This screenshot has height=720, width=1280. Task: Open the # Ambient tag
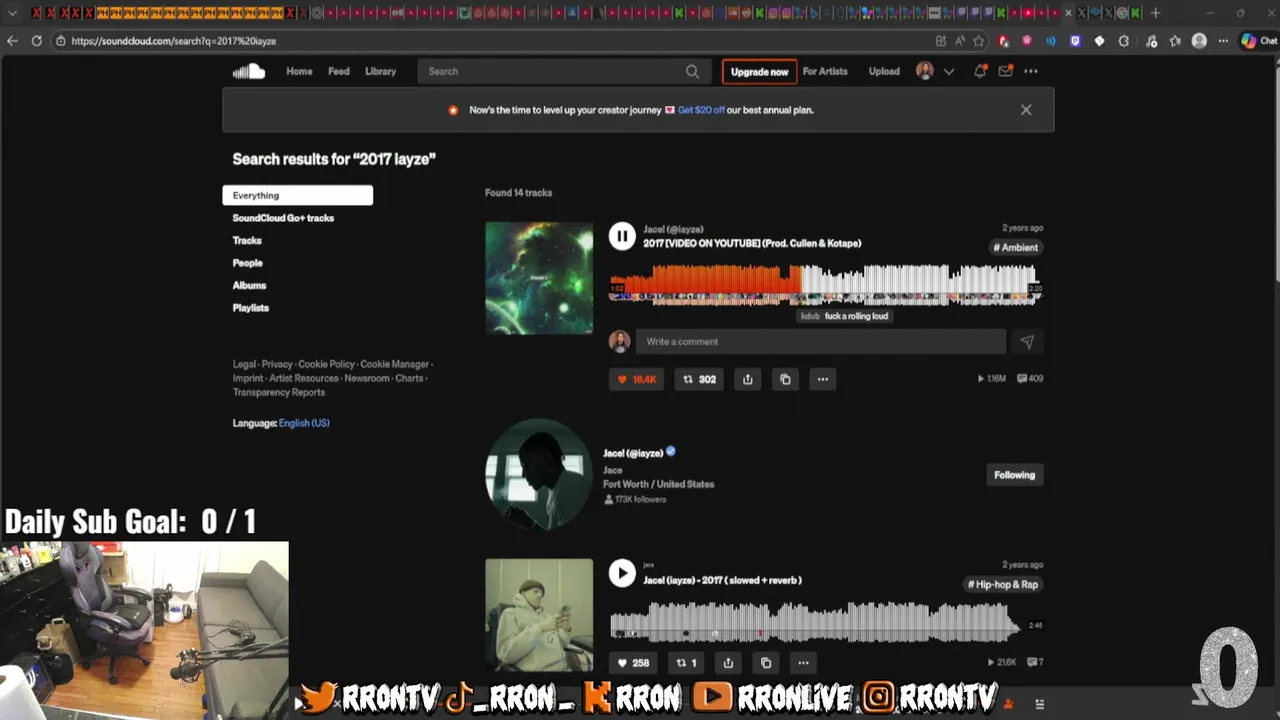click(x=1015, y=247)
